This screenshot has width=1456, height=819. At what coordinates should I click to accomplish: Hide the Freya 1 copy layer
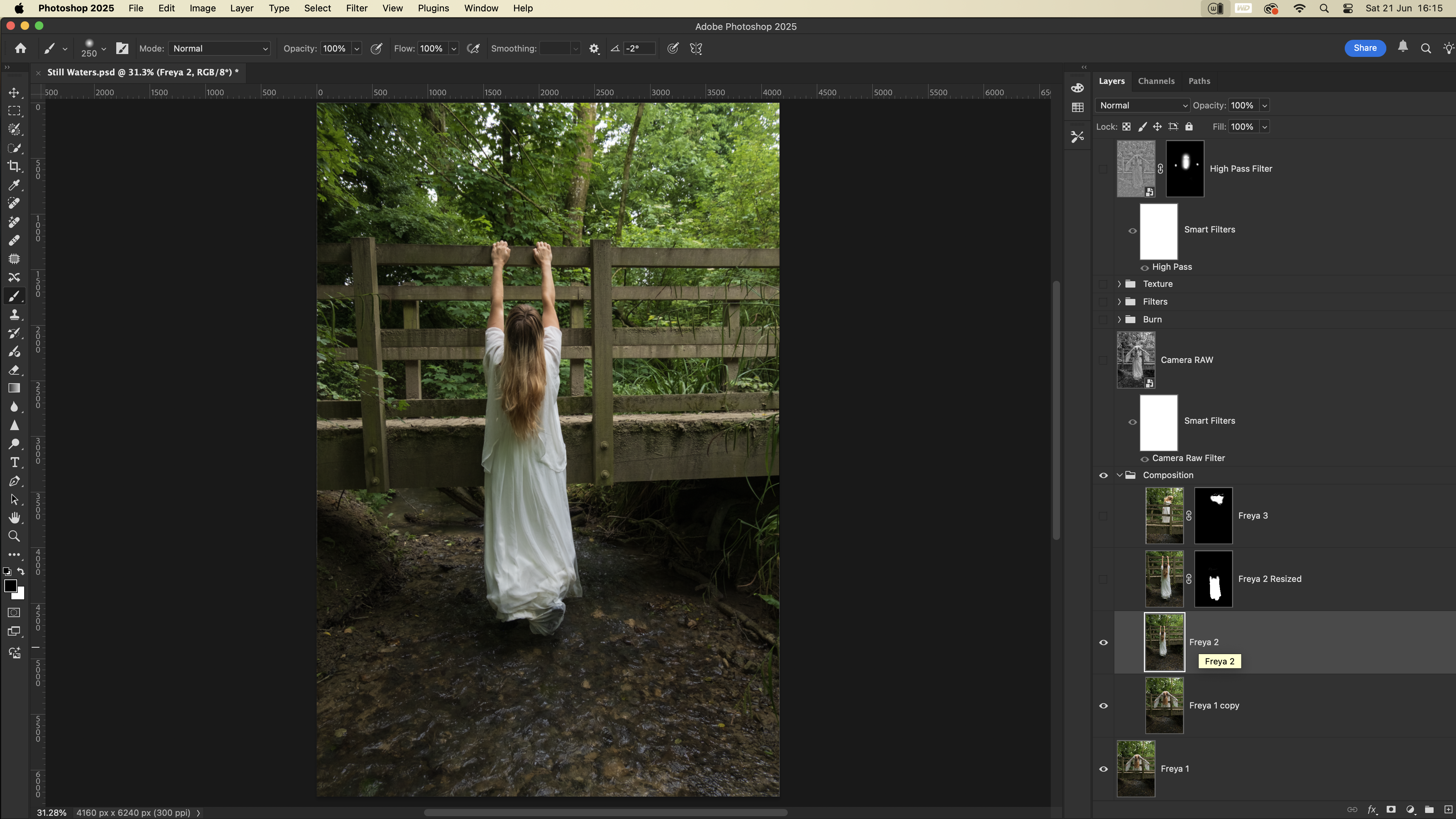[1103, 706]
